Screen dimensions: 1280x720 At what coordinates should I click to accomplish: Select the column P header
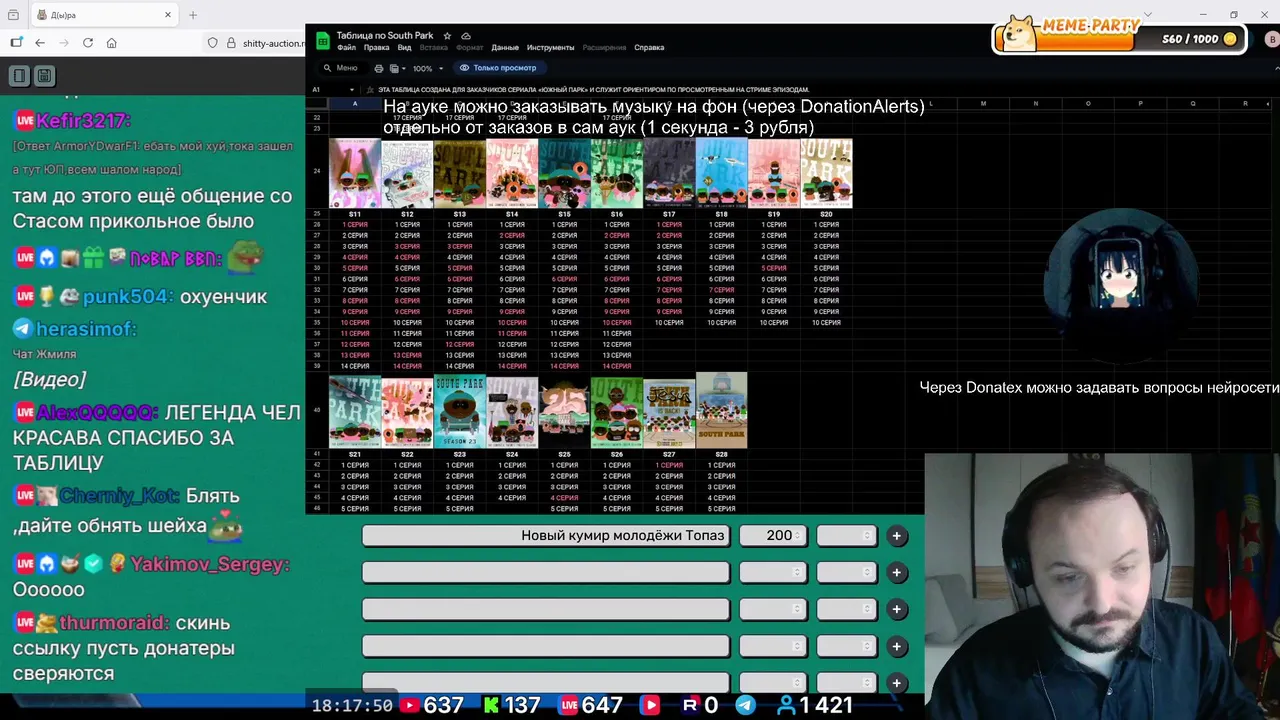(x=1140, y=103)
